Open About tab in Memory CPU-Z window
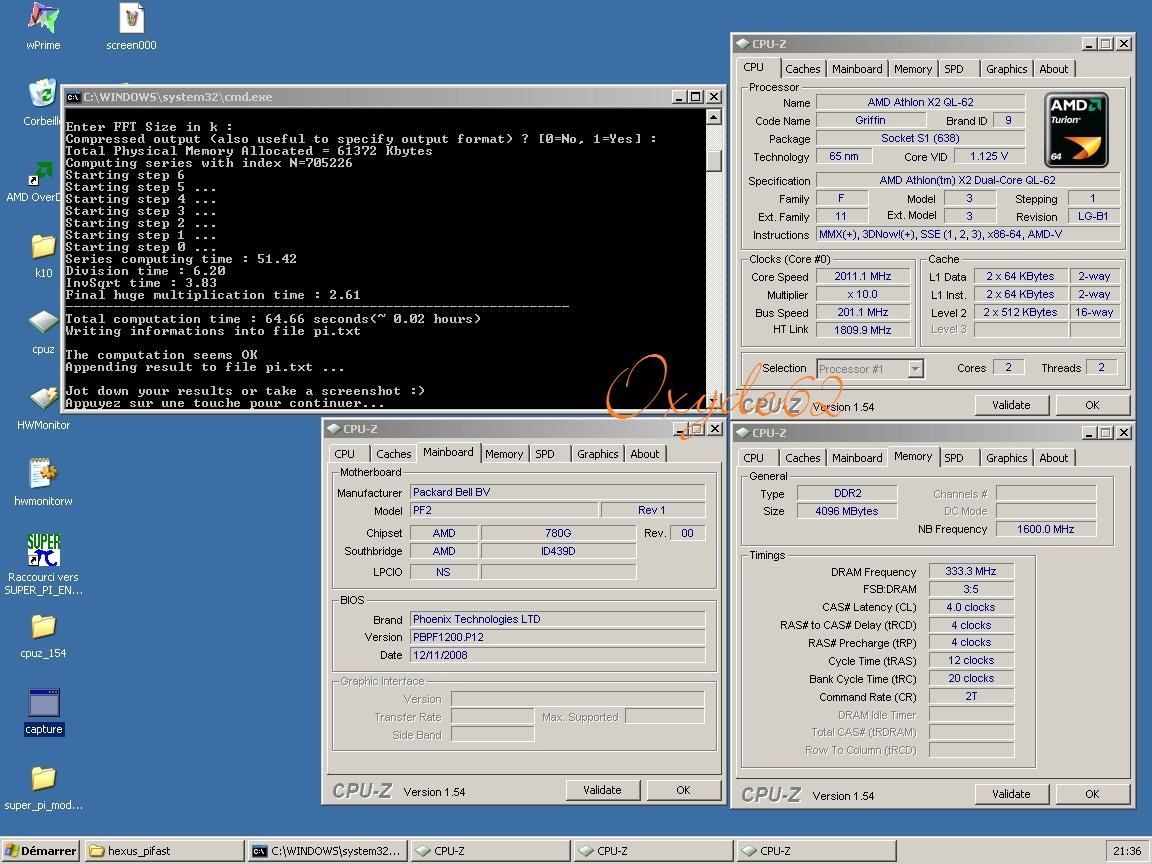The image size is (1152, 864). point(1054,458)
